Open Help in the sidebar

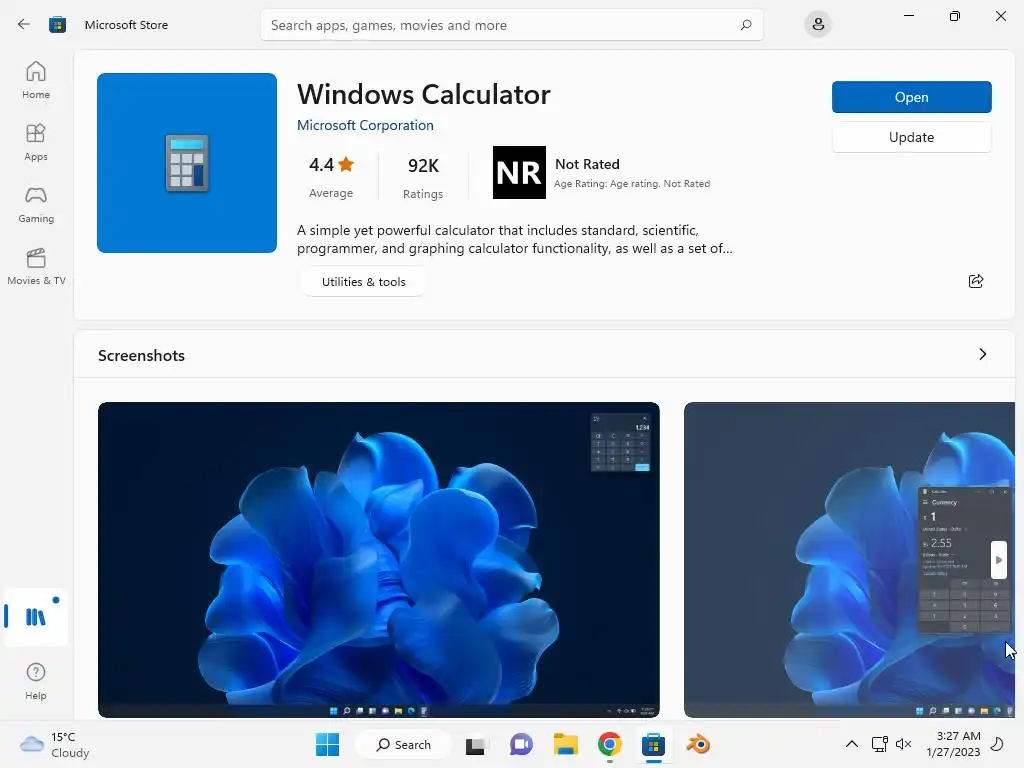point(36,681)
